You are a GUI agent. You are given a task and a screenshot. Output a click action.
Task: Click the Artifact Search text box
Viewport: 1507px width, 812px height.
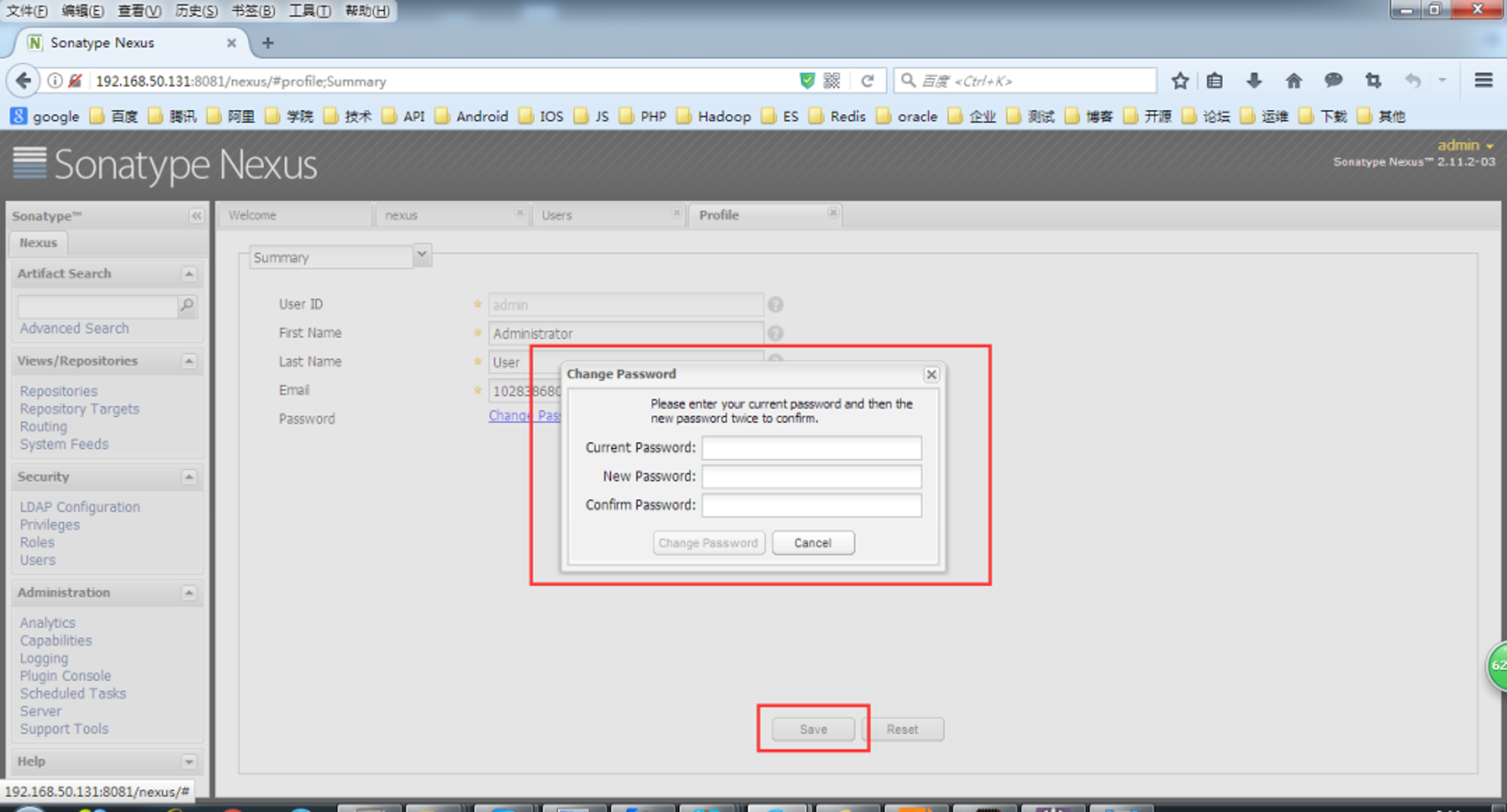coord(97,306)
